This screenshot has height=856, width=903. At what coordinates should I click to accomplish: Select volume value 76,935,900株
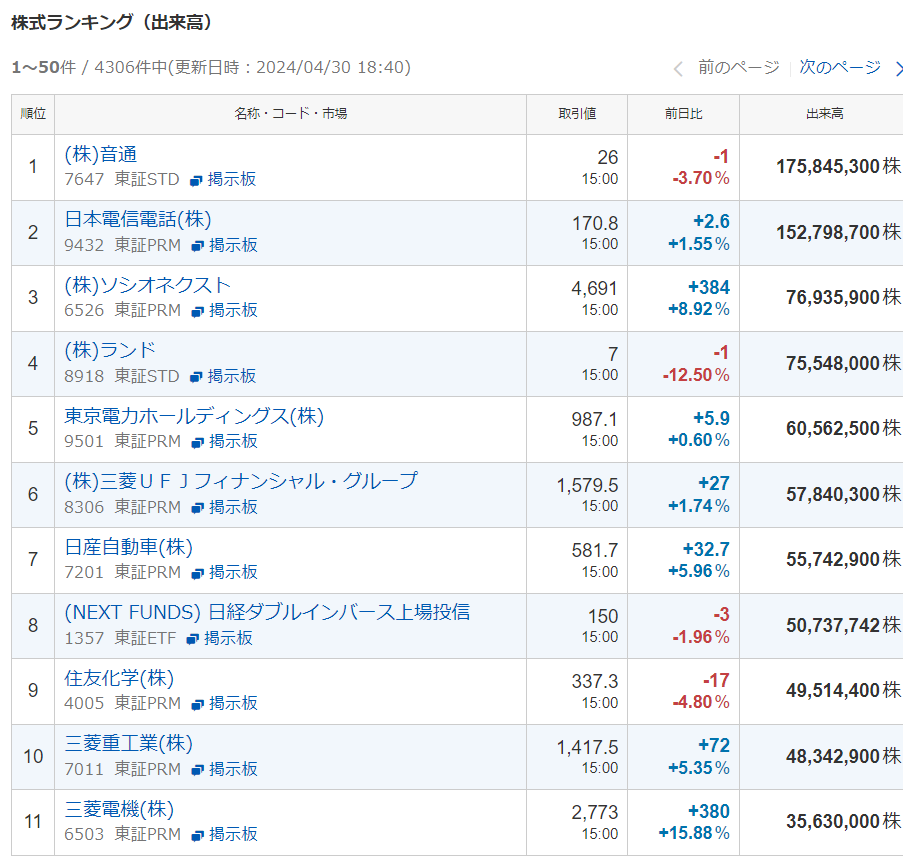(843, 297)
